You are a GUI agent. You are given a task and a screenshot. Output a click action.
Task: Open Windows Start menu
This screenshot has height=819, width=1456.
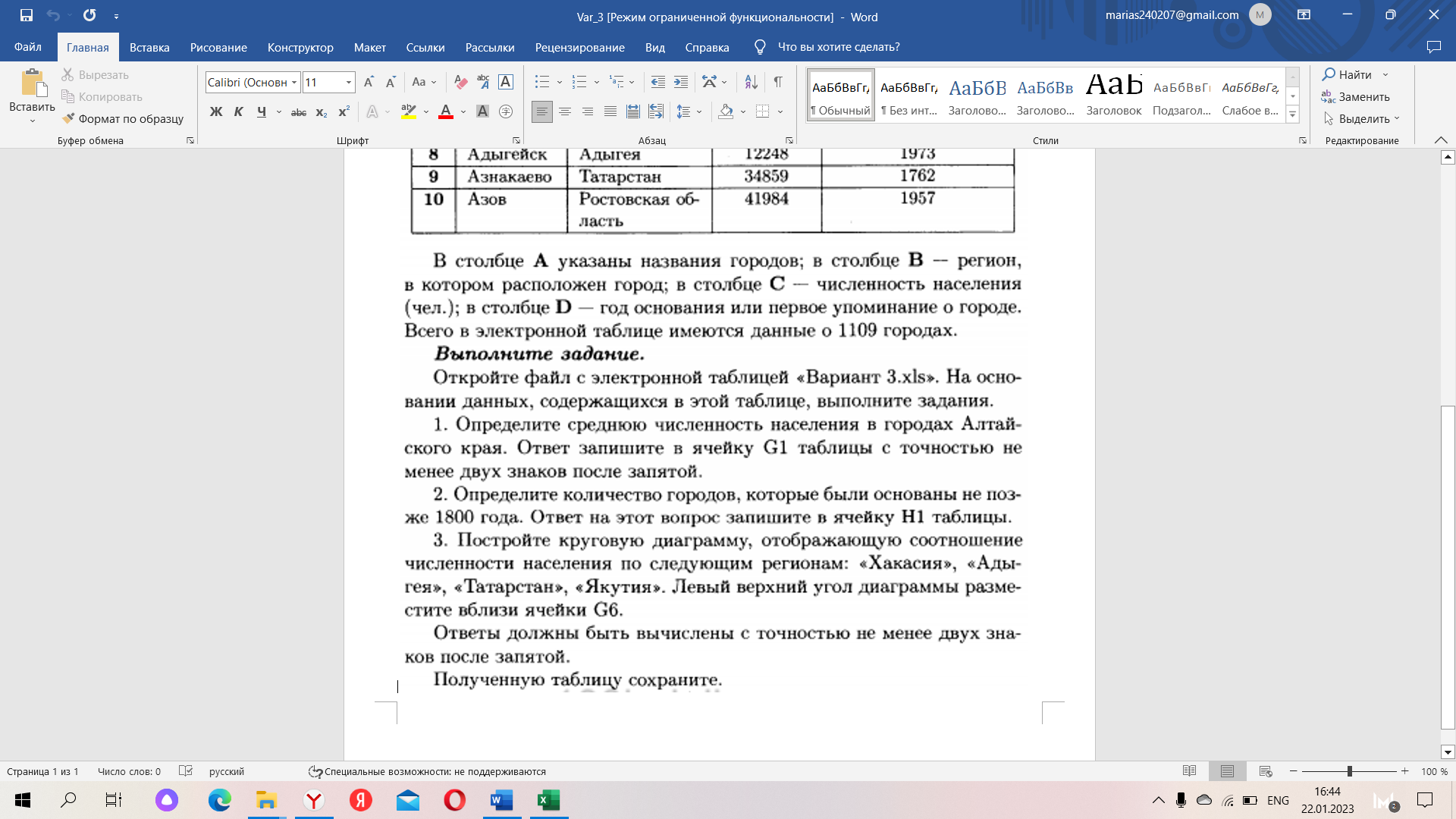23,800
